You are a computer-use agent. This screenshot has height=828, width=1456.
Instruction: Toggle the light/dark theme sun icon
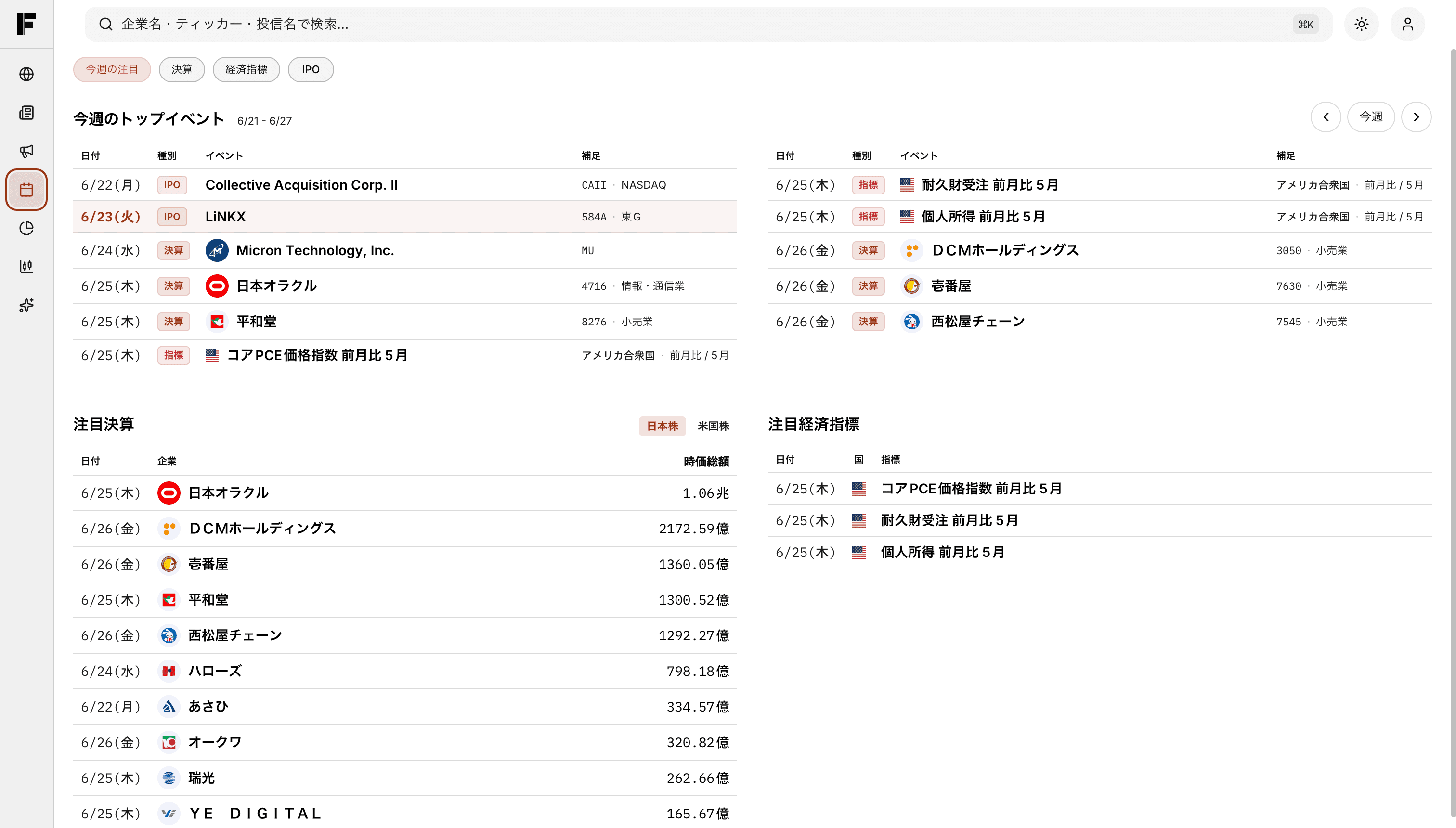[x=1361, y=24]
